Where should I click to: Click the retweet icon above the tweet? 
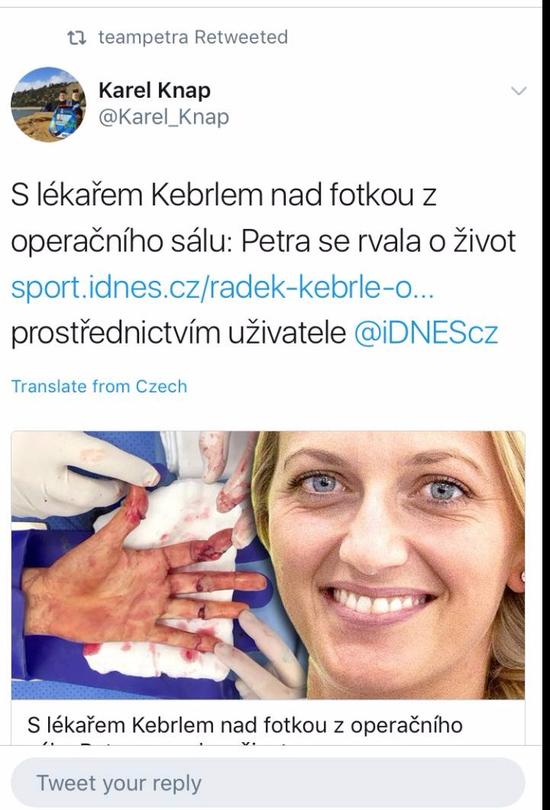coord(76,38)
